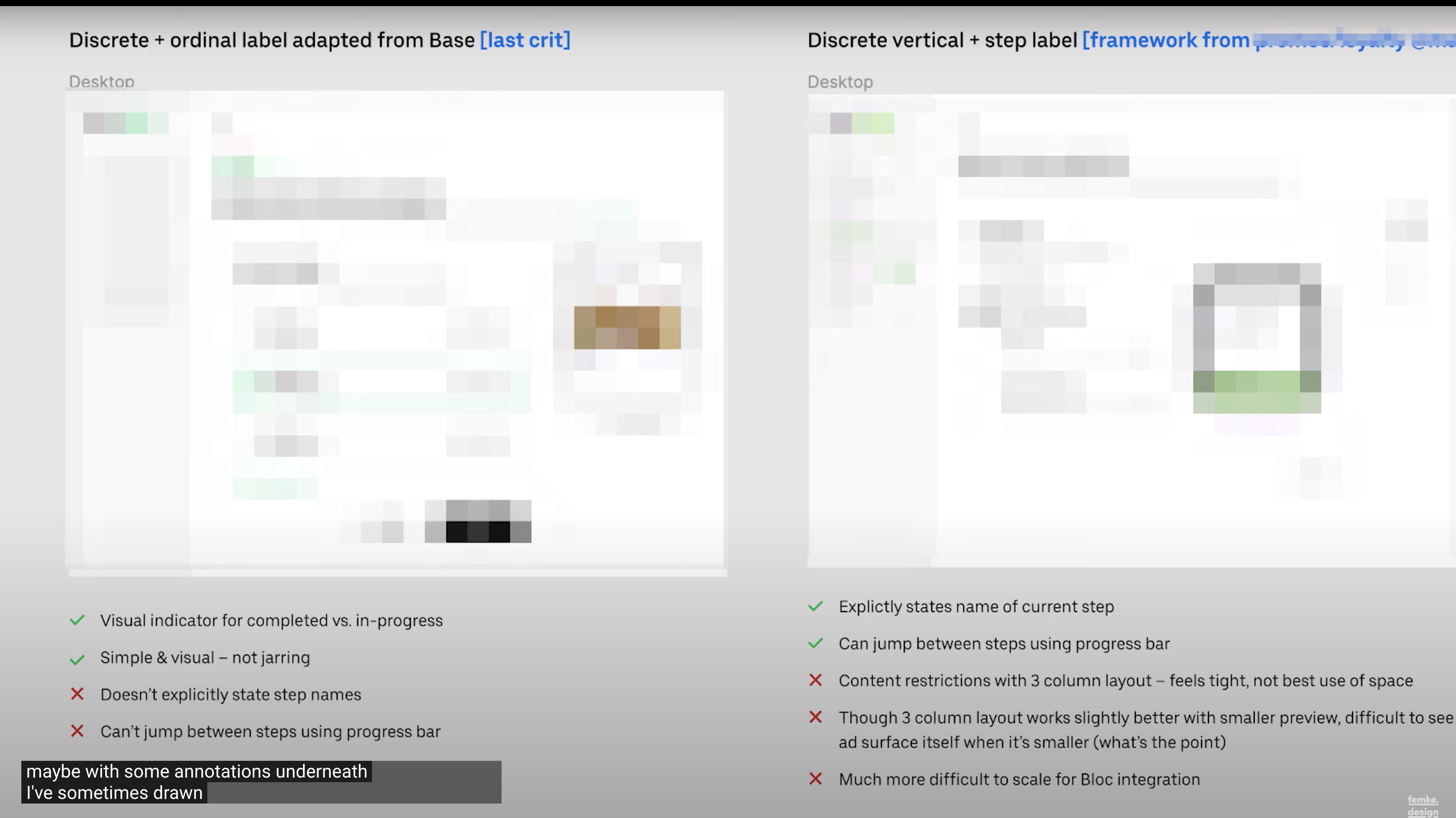Click the subtitle caption box
The image size is (1456, 818).
261,782
